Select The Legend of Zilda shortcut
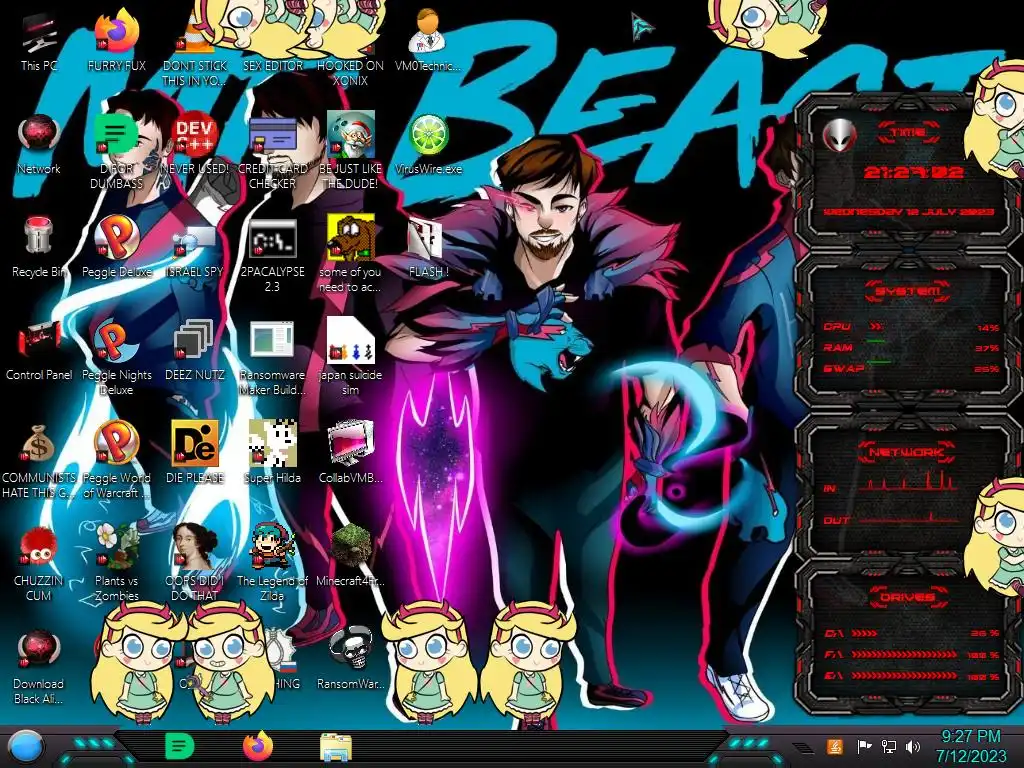This screenshot has width=1024, height=768. coord(272,564)
